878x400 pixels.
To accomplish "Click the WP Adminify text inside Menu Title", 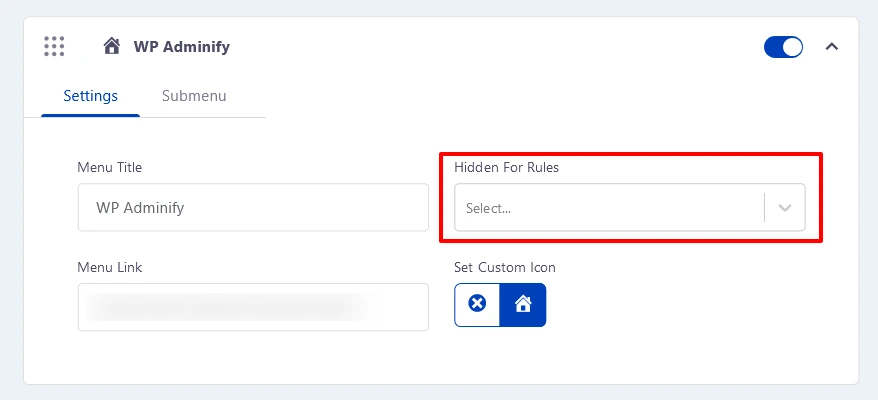I will [x=140, y=208].
